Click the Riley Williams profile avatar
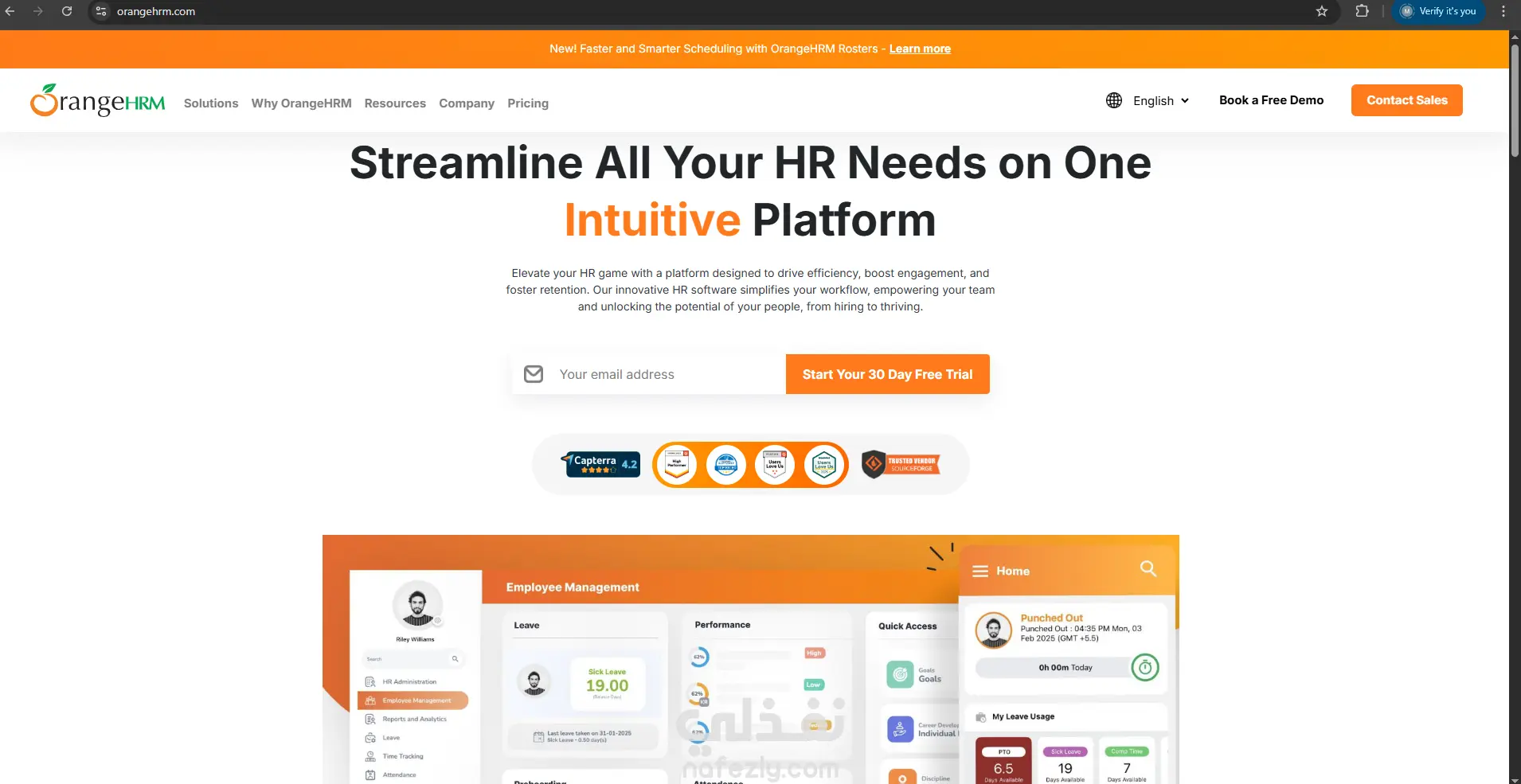The image size is (1521, 784). [417, 605]
